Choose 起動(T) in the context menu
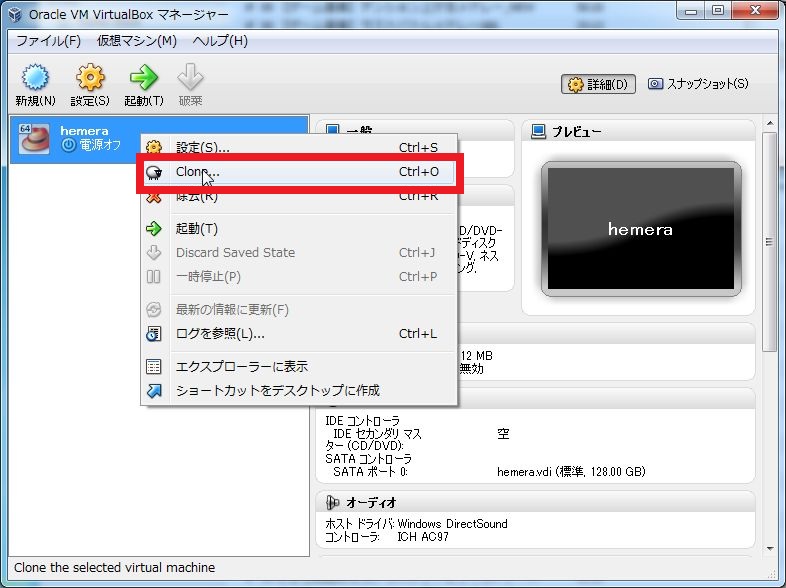 (x=299, y=229)
